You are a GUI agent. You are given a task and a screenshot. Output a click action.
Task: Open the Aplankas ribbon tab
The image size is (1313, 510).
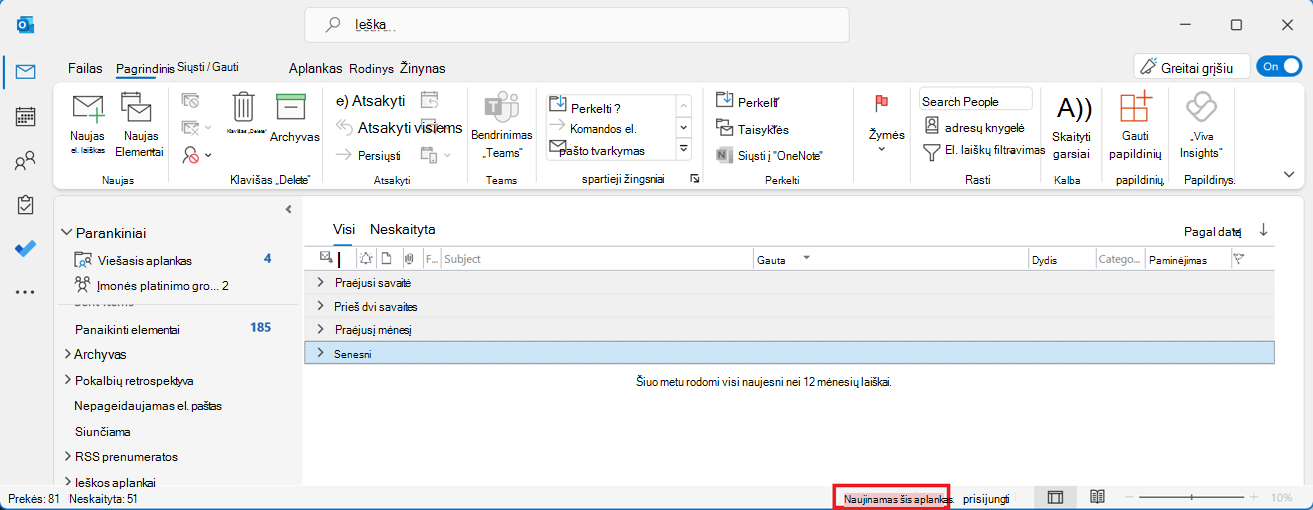click(316, 68)
